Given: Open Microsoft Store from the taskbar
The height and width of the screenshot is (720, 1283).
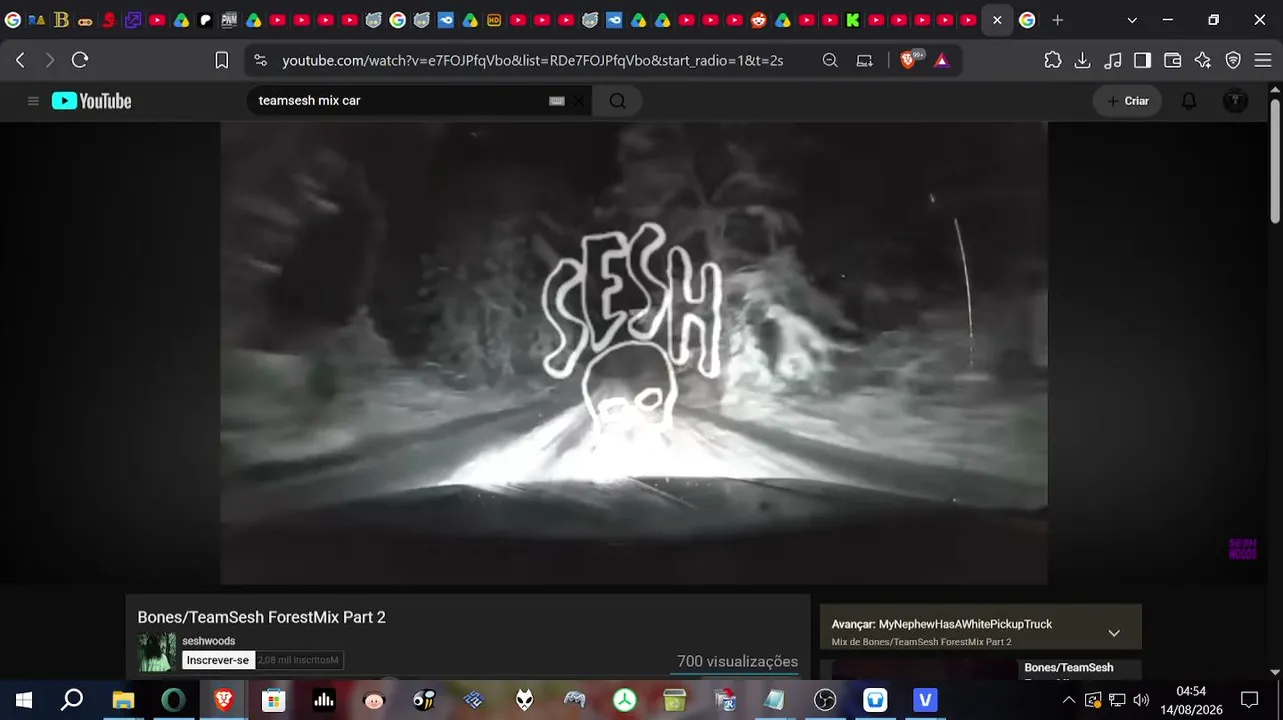Looking at the screenshot, I should pyautogui.click(x=274, y=700).
